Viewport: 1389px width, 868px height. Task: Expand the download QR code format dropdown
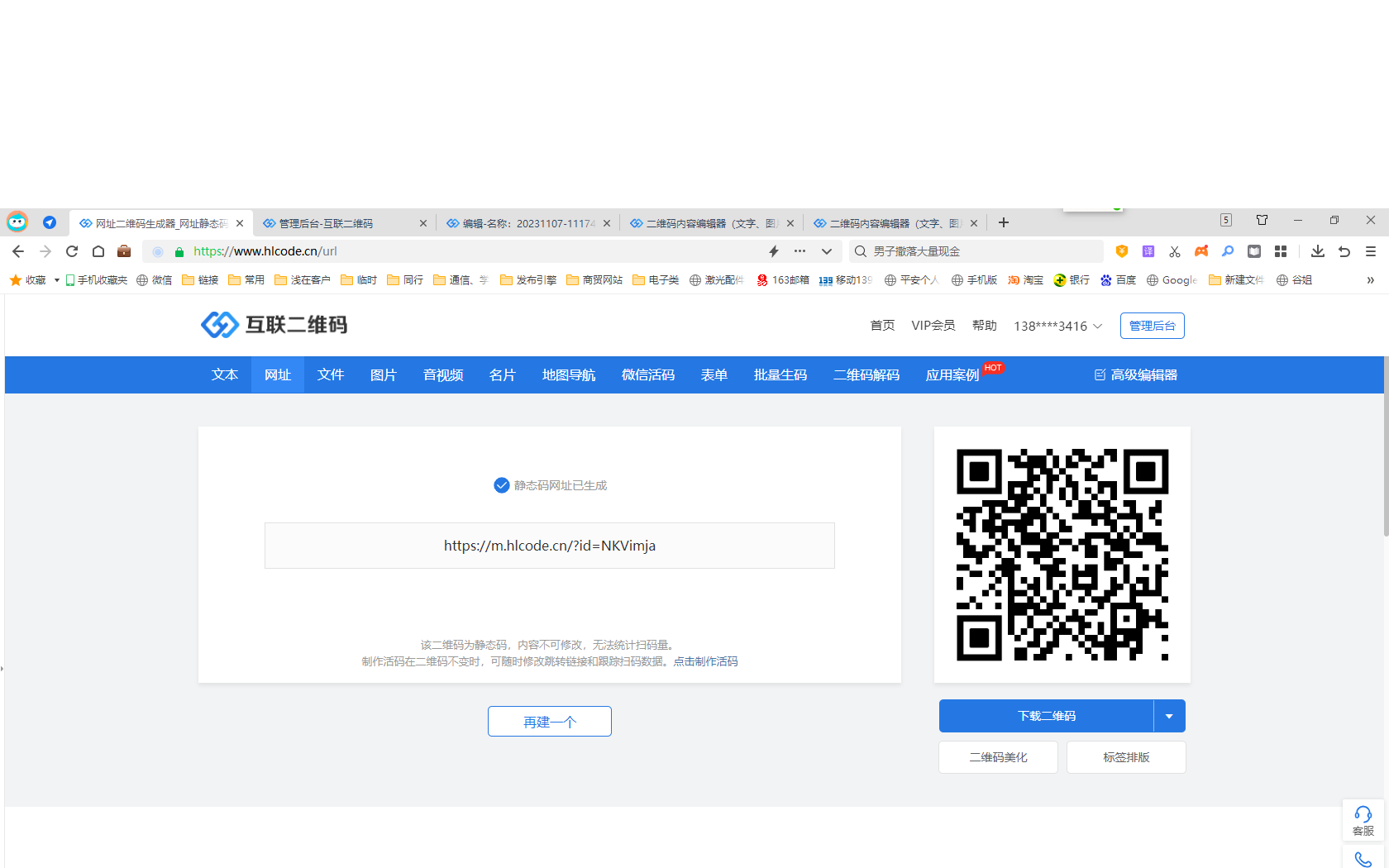[1169, 716]
